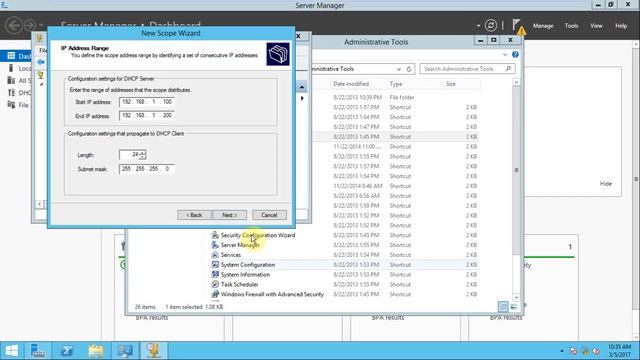
Task: Click the DHCP console back arrow
Action: tap(40, 62)
